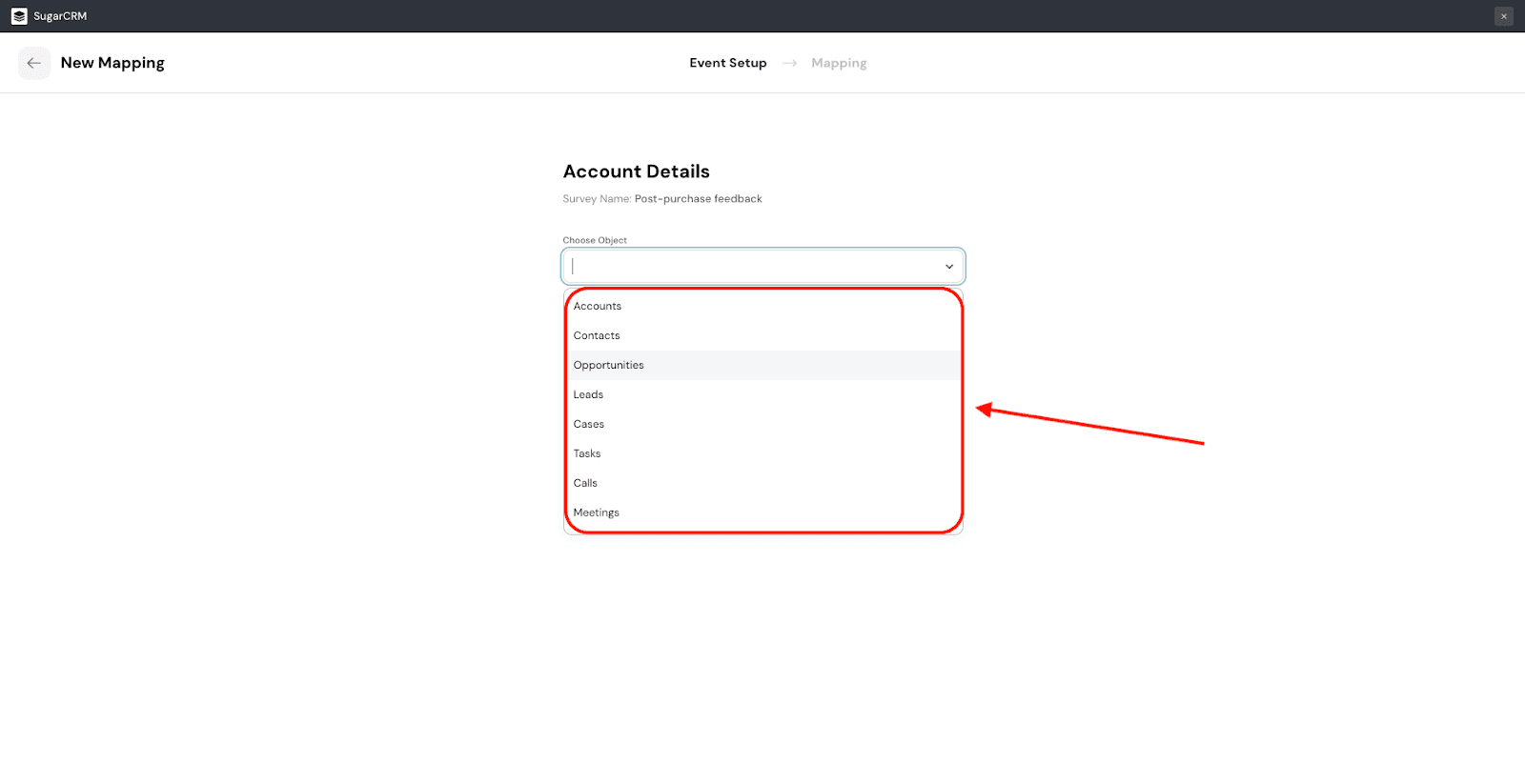Viewport: 1525px width, 784px height.
Task: Go to the Mapping step
Action: tap(839, 63)
